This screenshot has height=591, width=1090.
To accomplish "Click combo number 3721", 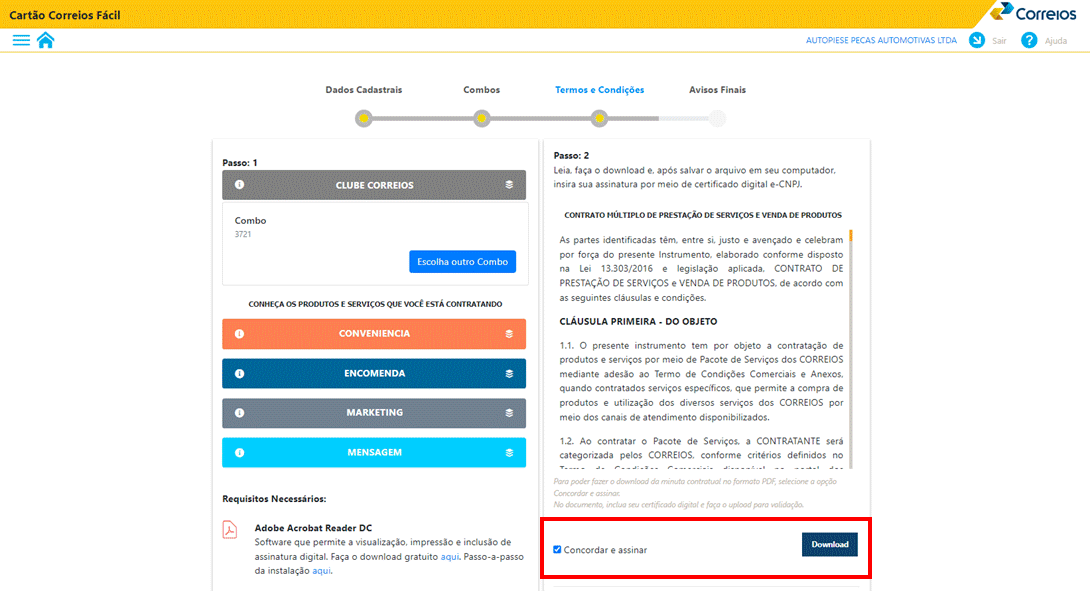I will [x=243, y=234].
